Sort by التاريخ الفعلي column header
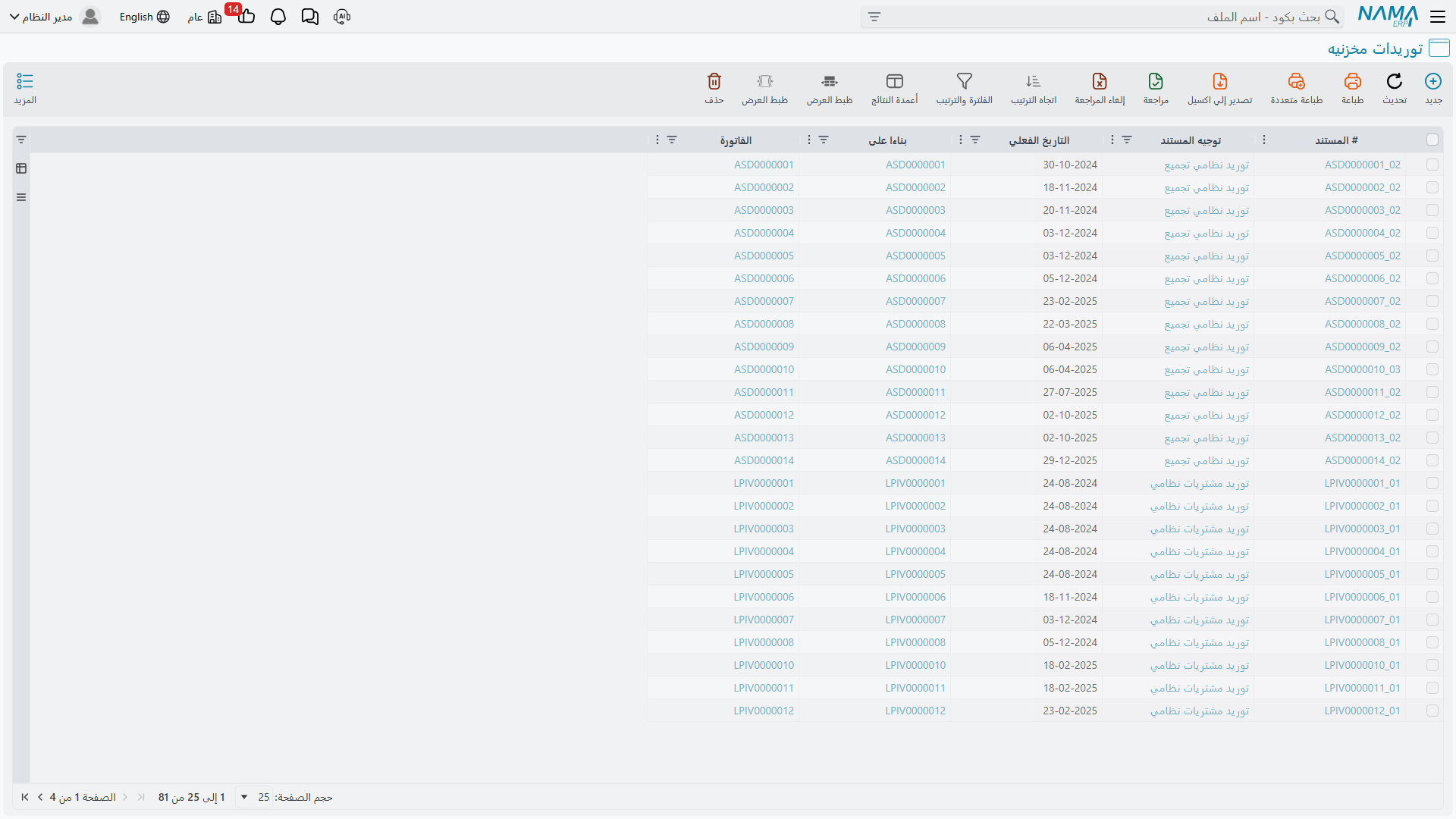Viewport: 1456px width, 819px height. click(1039, 140)
